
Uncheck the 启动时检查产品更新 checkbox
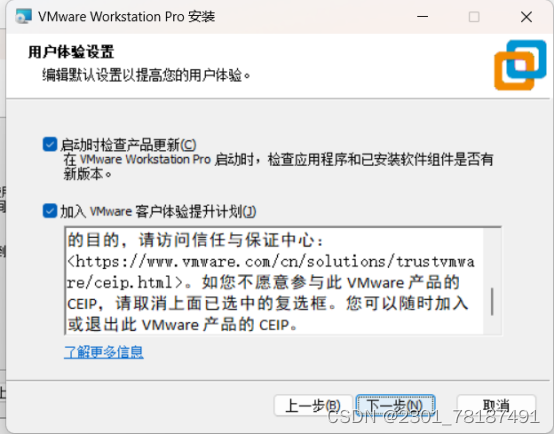click(50, 144)
